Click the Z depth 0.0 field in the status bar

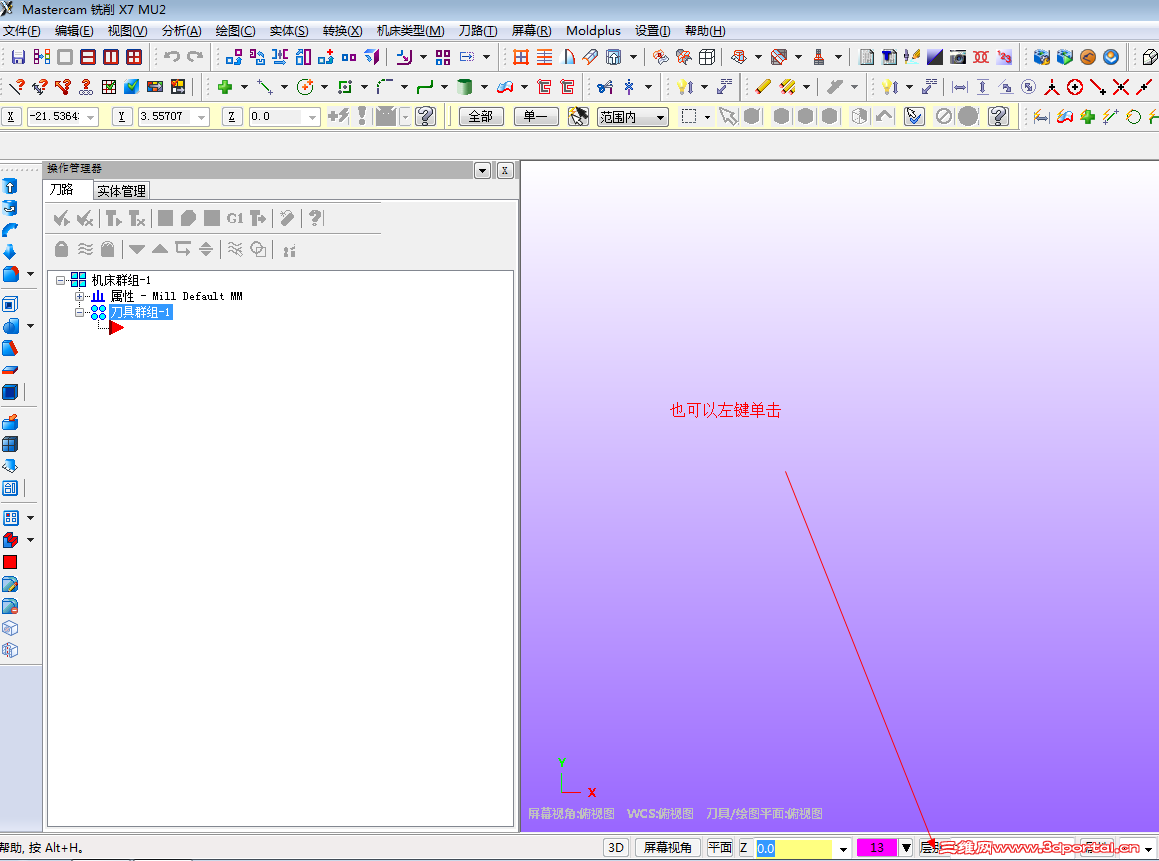click(x=794, y=848)
